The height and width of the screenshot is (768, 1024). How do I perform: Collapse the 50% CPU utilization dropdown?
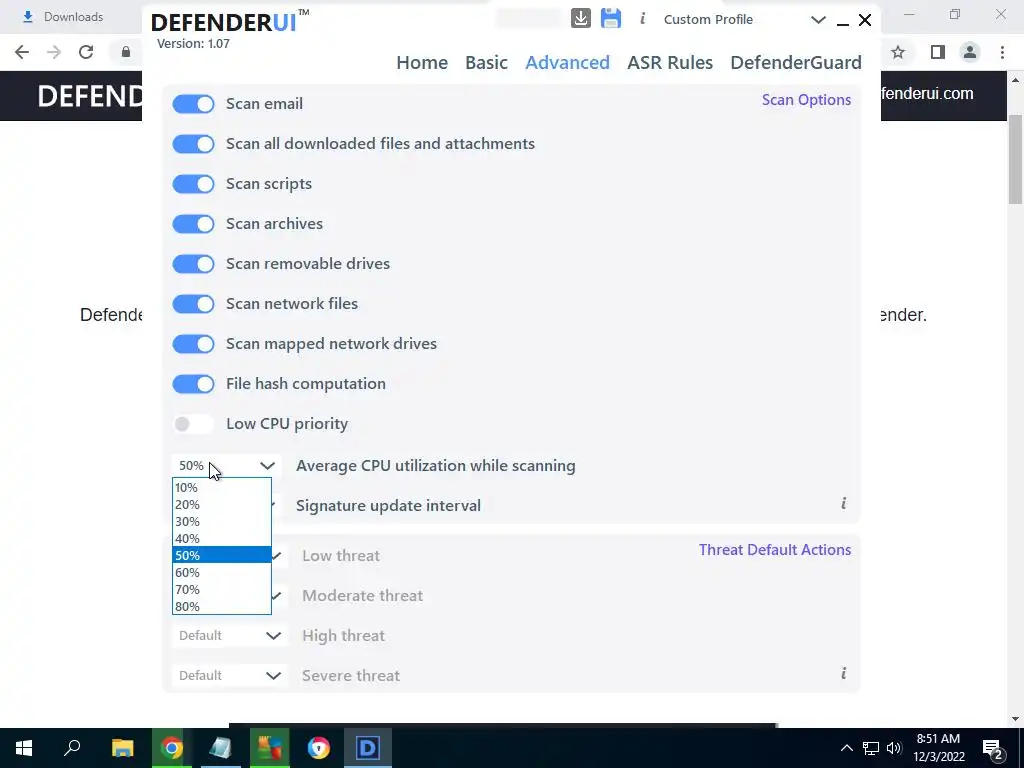tap(226, 466)
